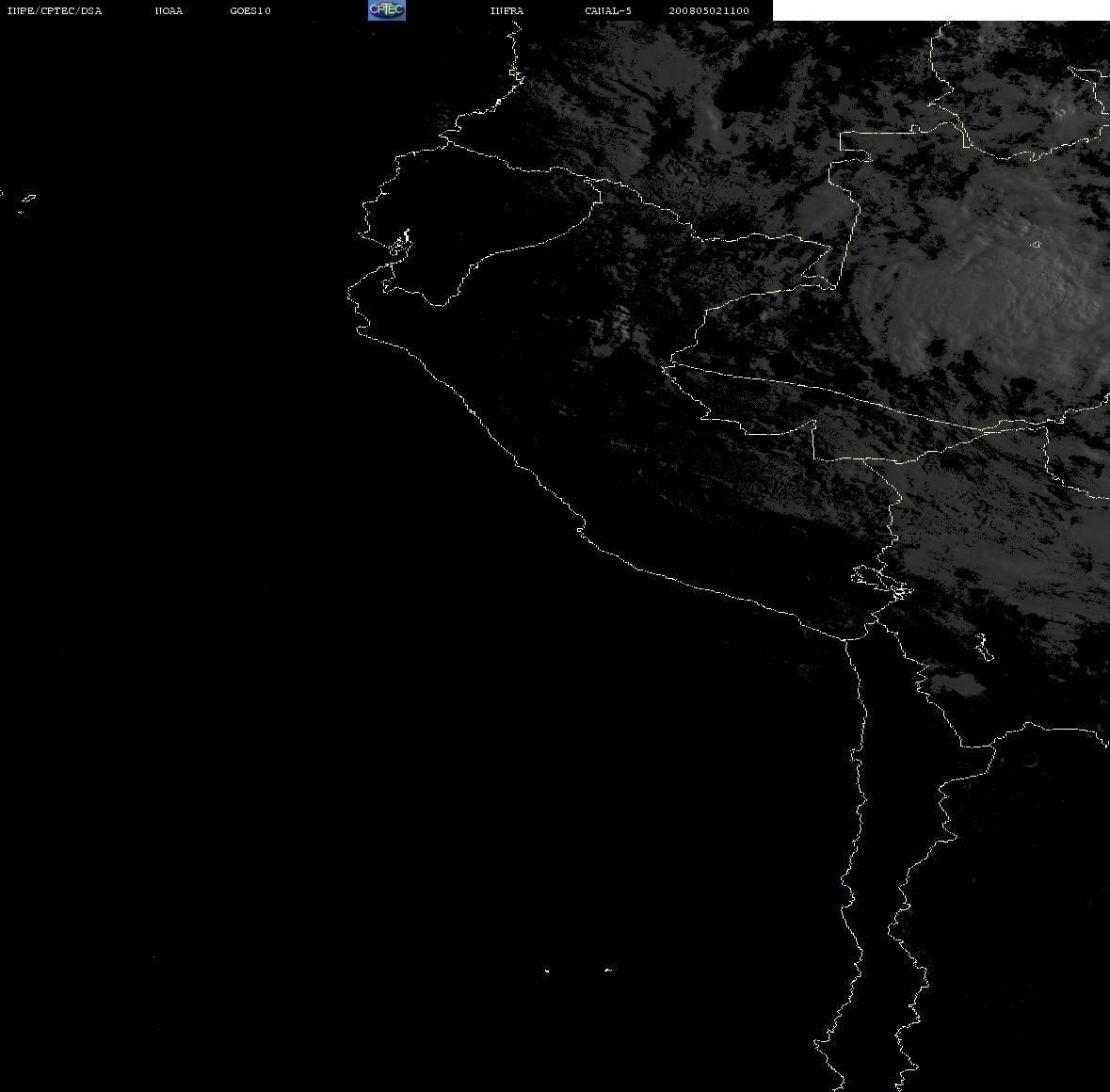This screenshot has height=1092, width=1110.
Task: Click the 200805021100 timestamp text
Action: [x=709, y=10]
